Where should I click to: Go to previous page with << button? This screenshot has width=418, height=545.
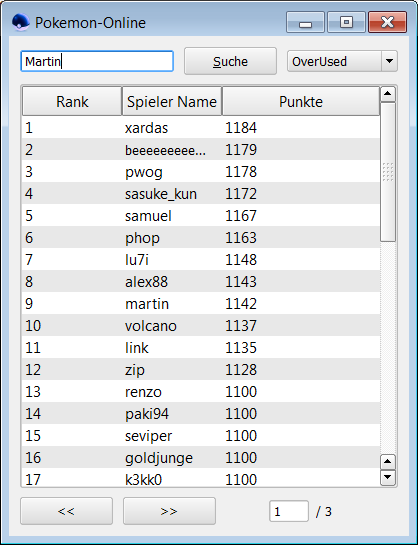click(x=66, y=511)
